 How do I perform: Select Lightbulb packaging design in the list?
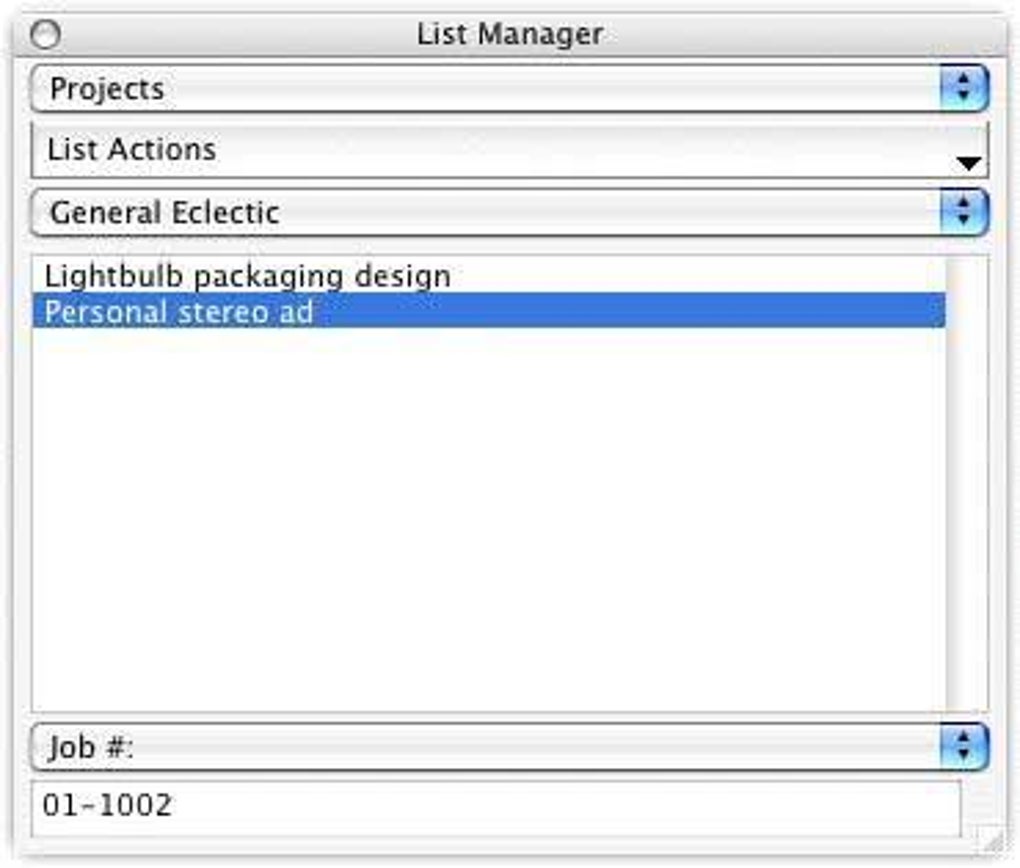coord(248,276)
